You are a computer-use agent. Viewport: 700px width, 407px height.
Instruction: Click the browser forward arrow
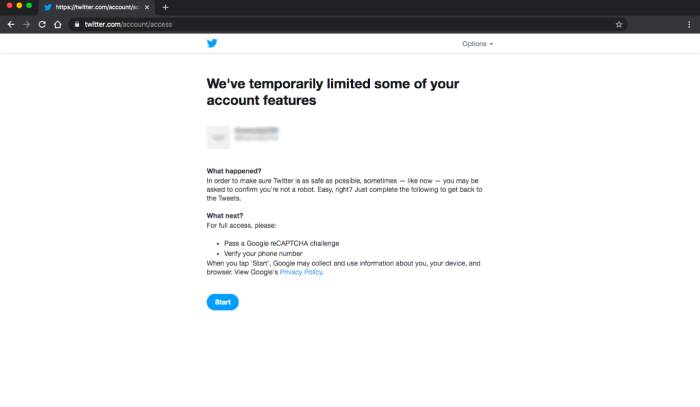click(x=26, y=24)
